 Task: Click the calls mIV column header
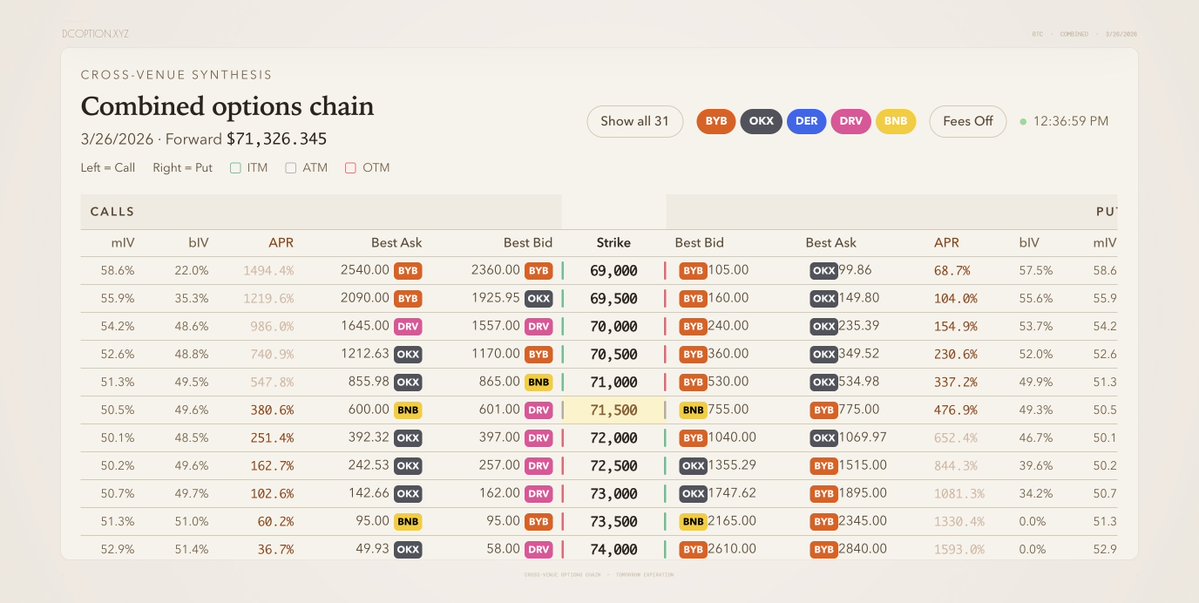point(122,243)
